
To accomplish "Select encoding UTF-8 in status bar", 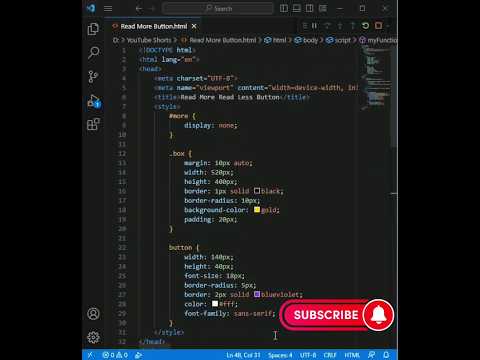I will click(x=308, y=355).
